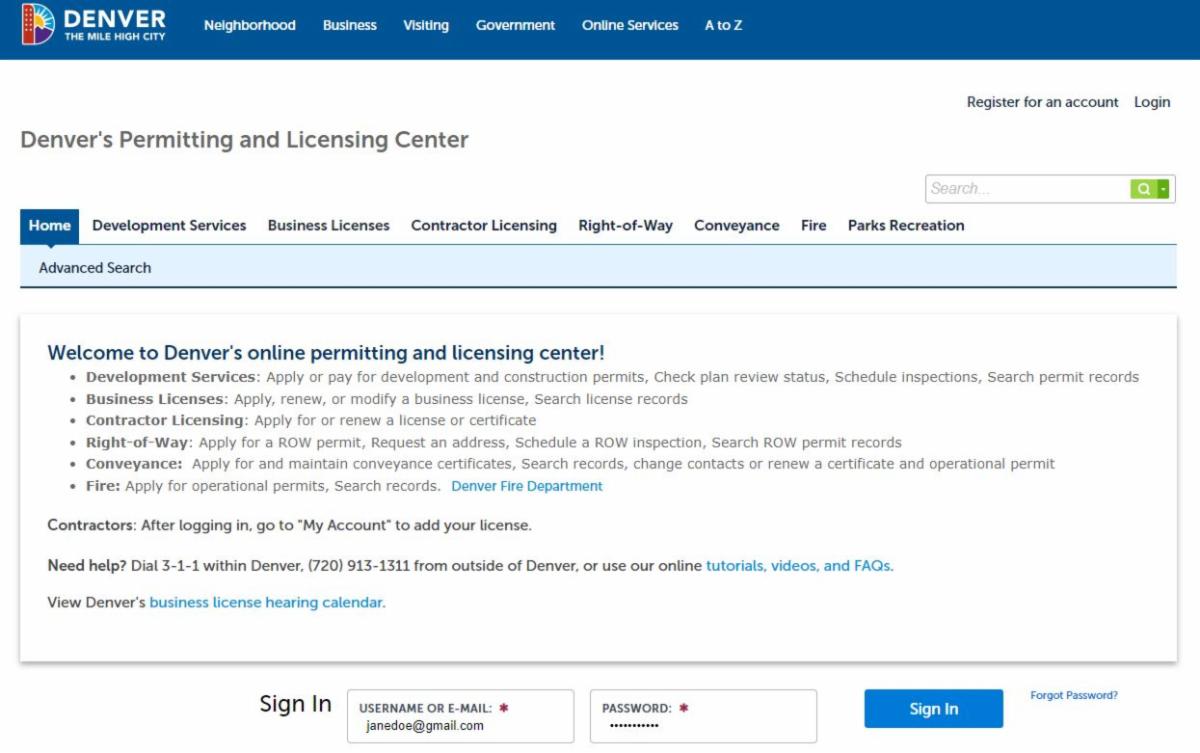Viewport: 1200px width, 753px height.
Task: Open the Online Services menu
Action: coord(630,25)
